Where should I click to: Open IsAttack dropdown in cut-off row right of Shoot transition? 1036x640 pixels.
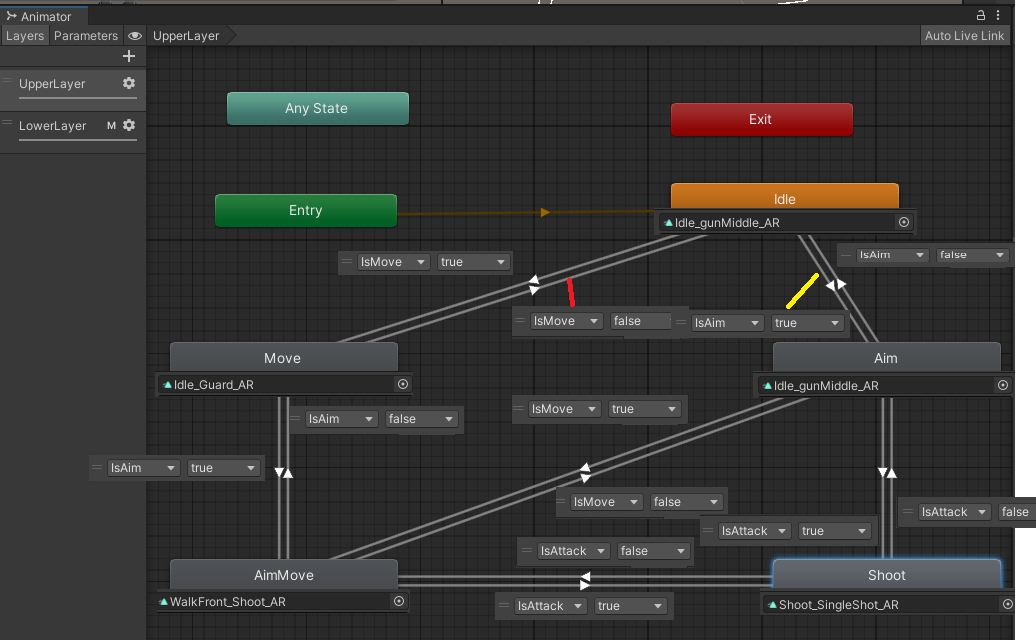(x=955, y=512)
